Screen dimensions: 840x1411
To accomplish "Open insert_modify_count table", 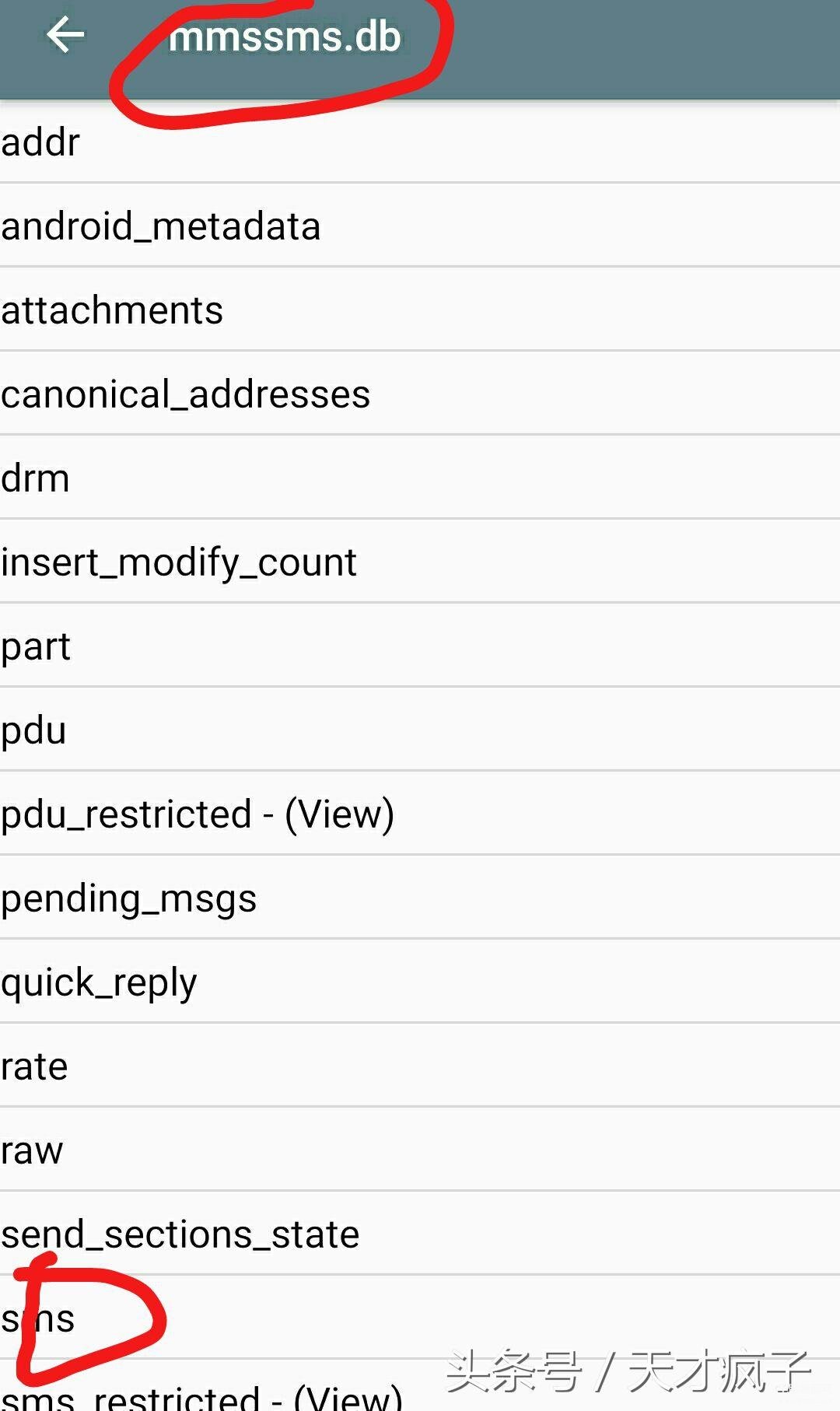I will [420, 562].
